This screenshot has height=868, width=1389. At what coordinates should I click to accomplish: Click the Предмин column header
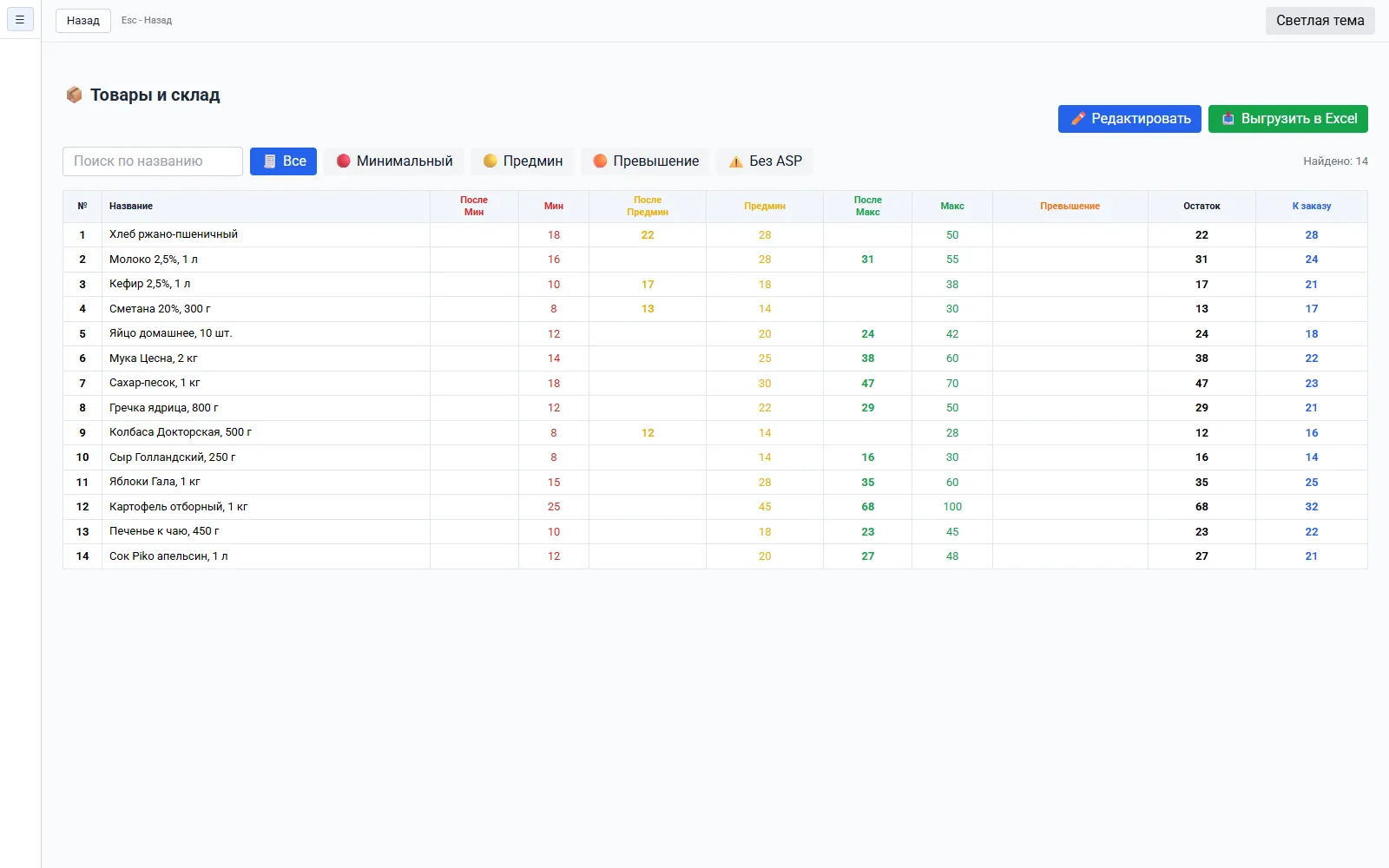[x=765, y=207]
